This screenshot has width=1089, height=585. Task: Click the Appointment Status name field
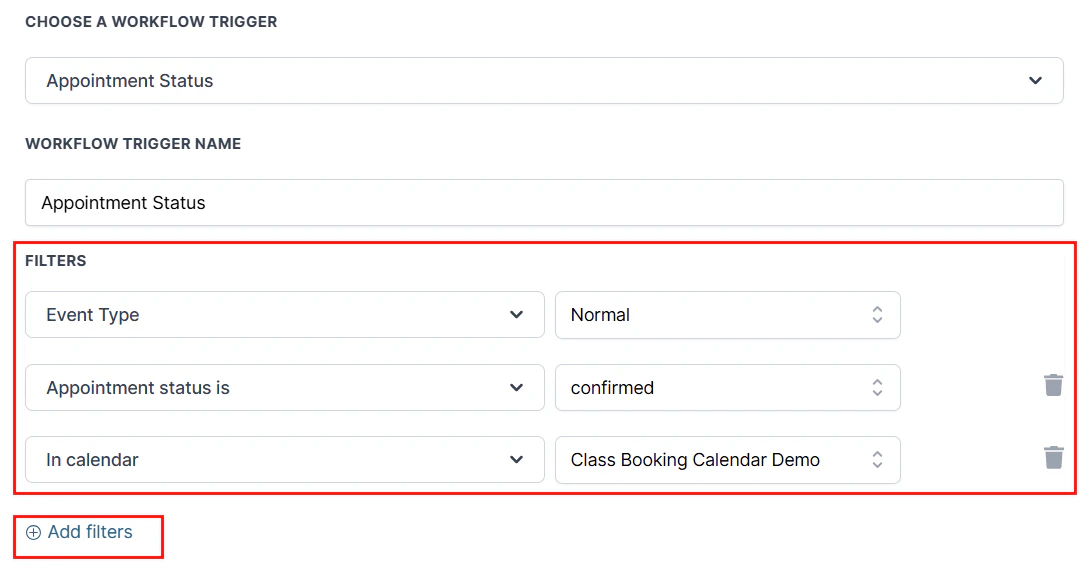[x=544, y=202]
